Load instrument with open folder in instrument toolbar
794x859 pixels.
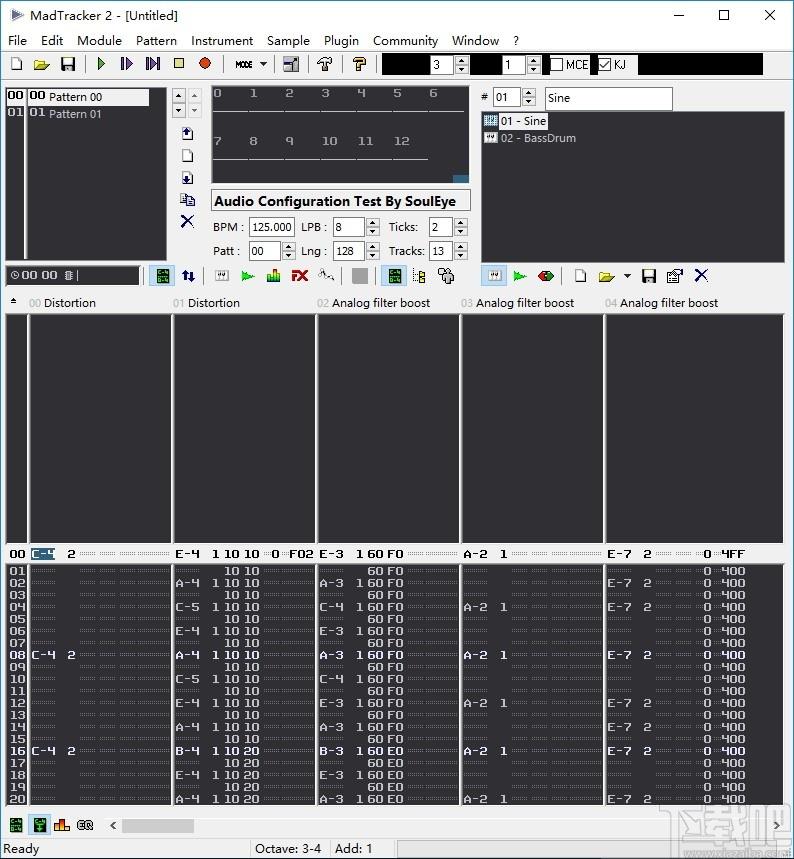(606, 277)
